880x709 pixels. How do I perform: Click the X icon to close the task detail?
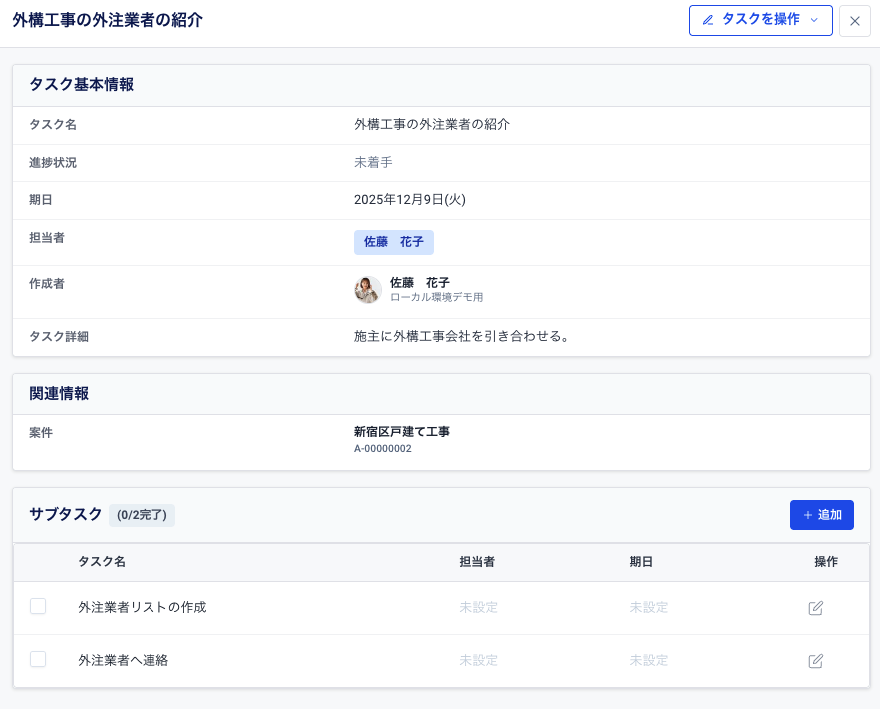[854, 20]
